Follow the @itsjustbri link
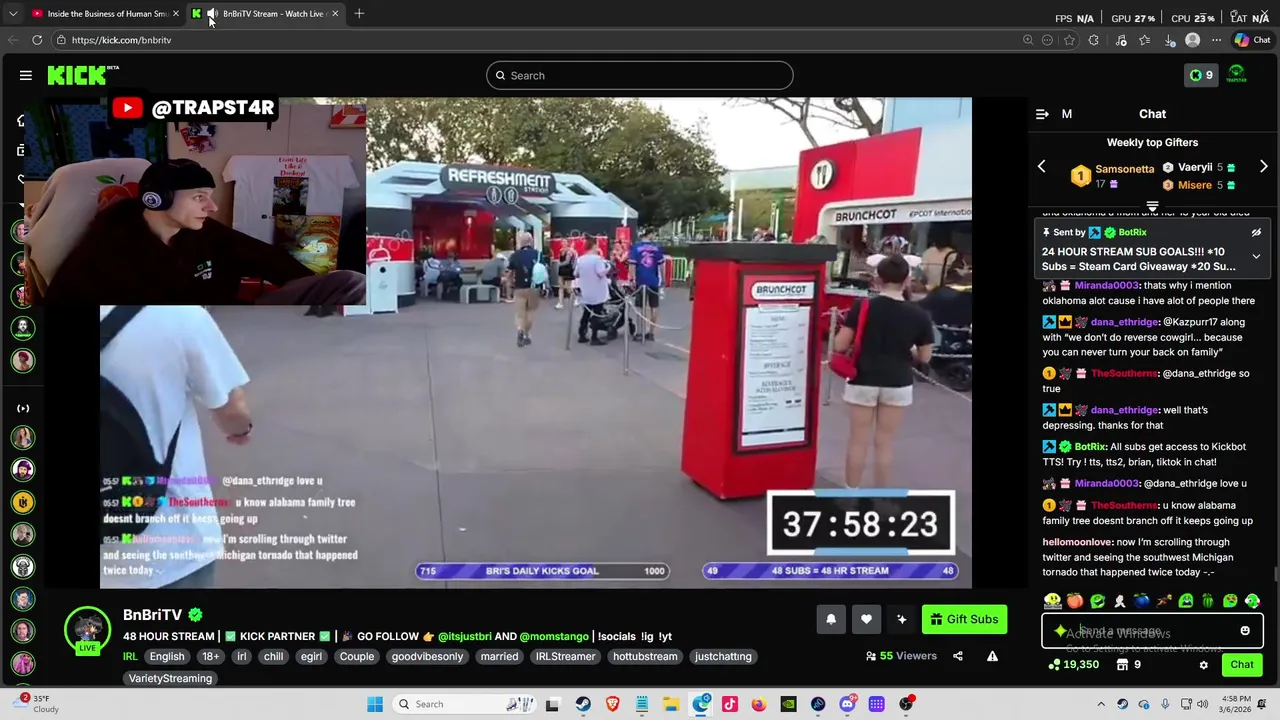This screenshot has width=1280, height=720. [464, 636]
